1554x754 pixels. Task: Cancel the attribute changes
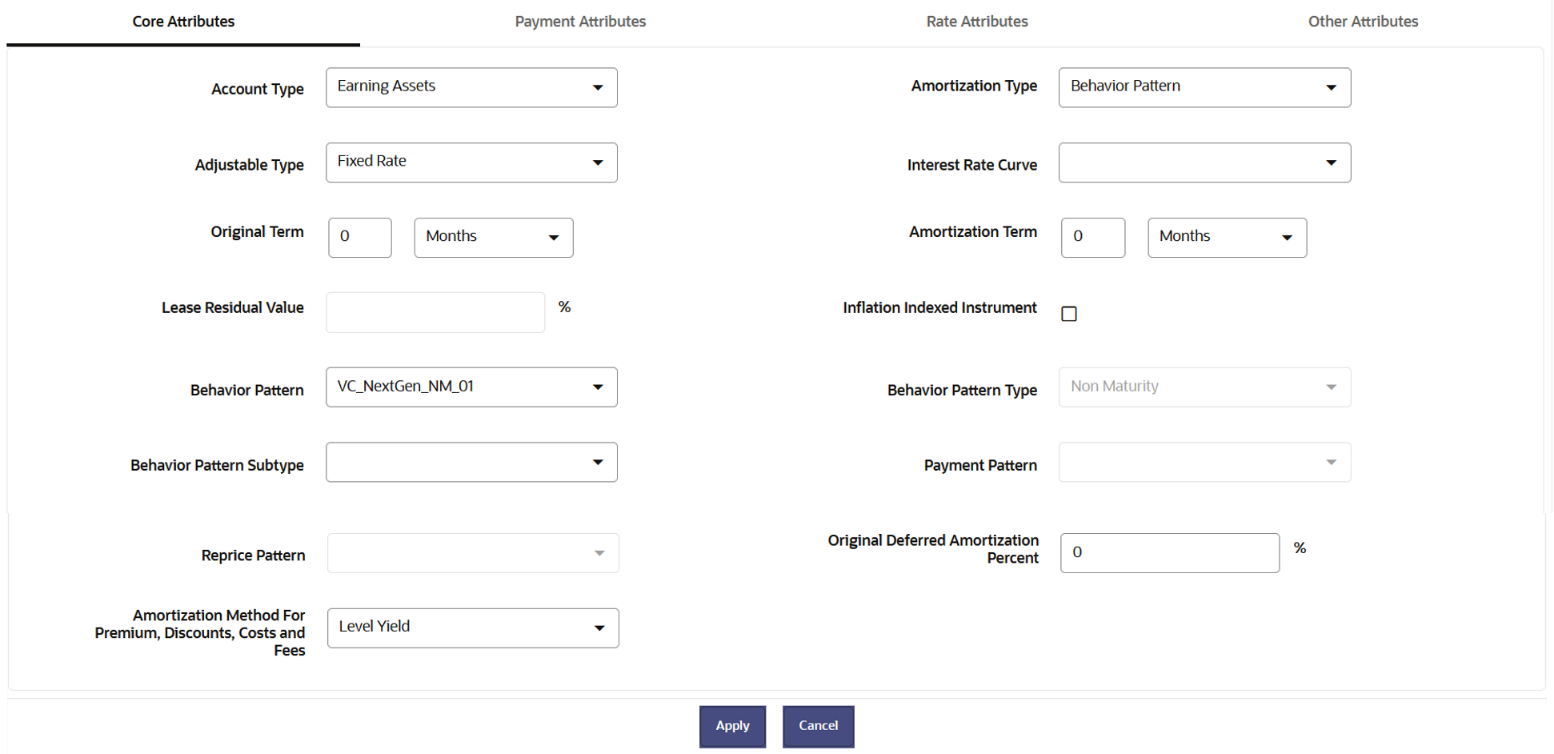coord(818,726)
